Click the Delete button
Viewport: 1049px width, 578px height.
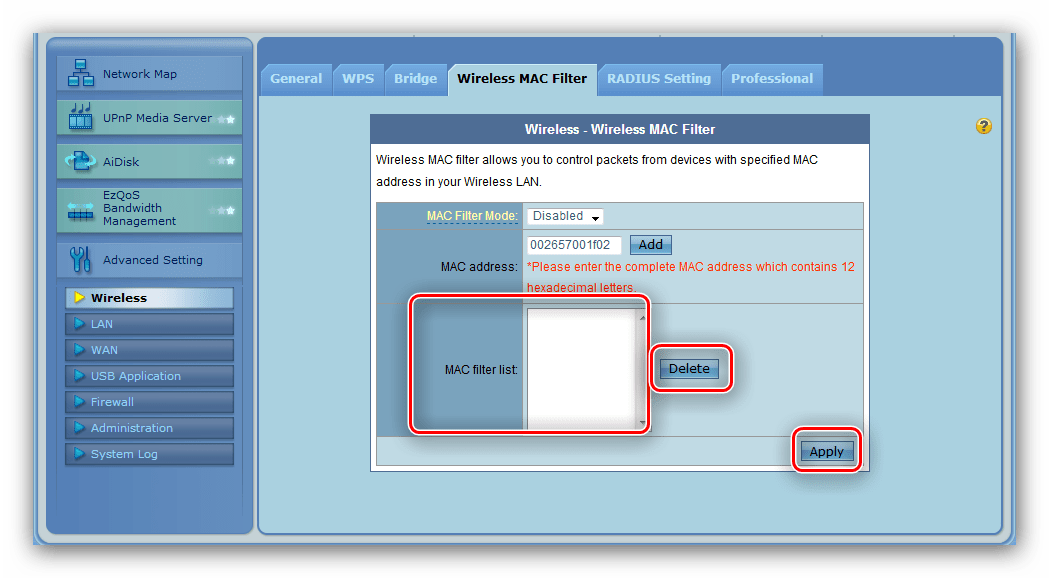click(689, 369)
